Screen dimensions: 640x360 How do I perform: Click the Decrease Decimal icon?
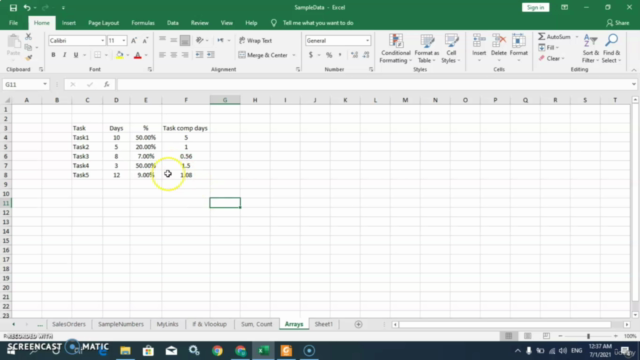(x=366, y=55)
